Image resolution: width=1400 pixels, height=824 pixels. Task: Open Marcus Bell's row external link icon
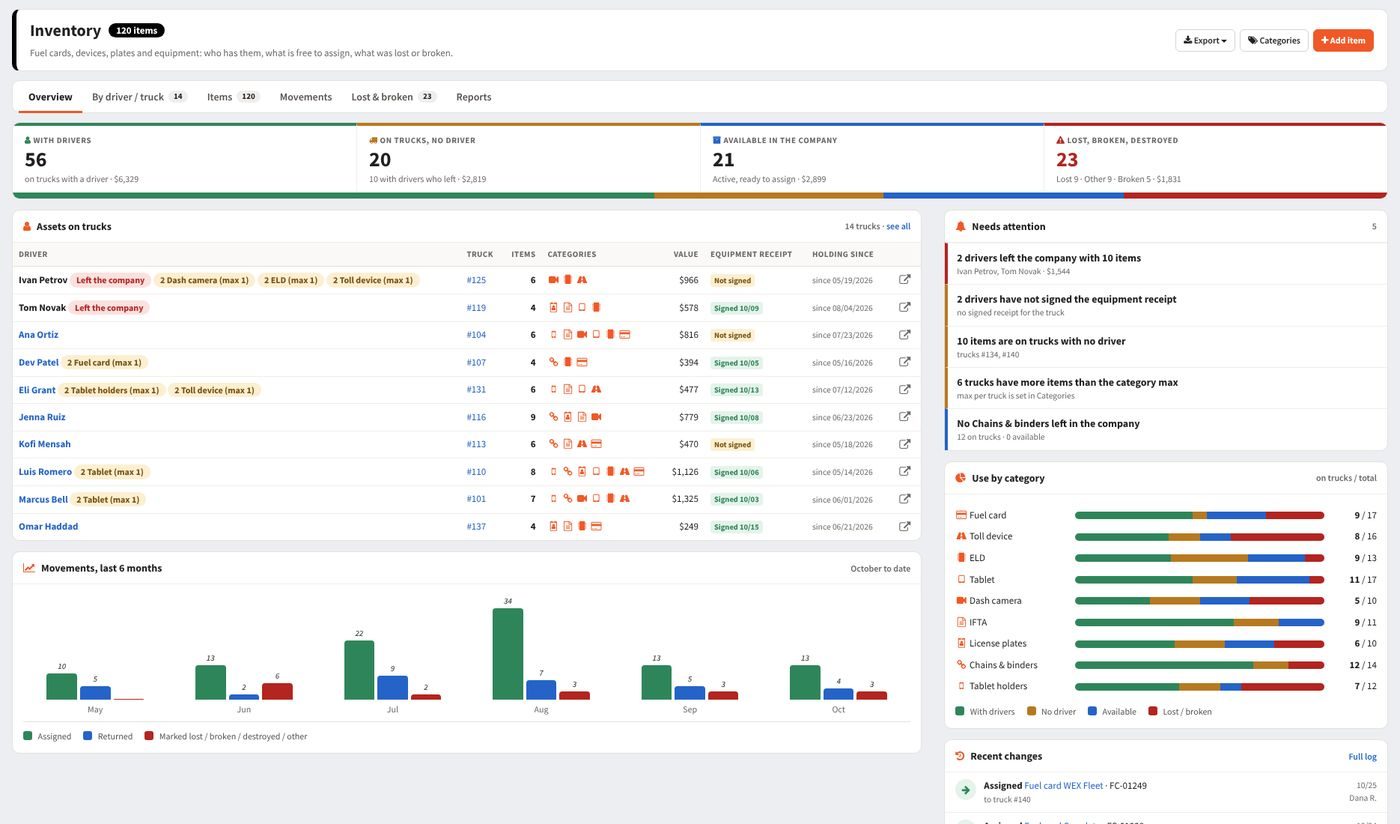pyautogui.click(x=905, y=499)
